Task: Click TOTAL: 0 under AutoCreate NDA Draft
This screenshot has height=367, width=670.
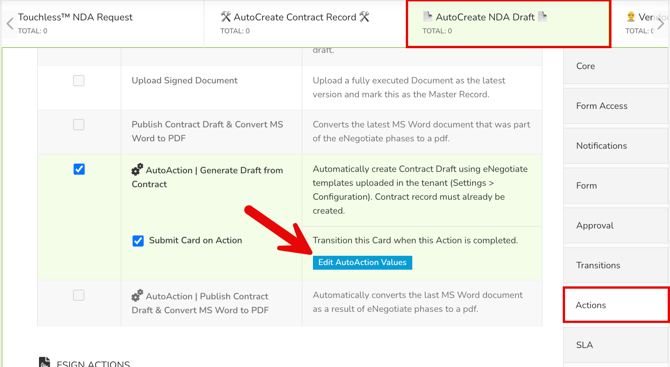Action: [437, 31]
